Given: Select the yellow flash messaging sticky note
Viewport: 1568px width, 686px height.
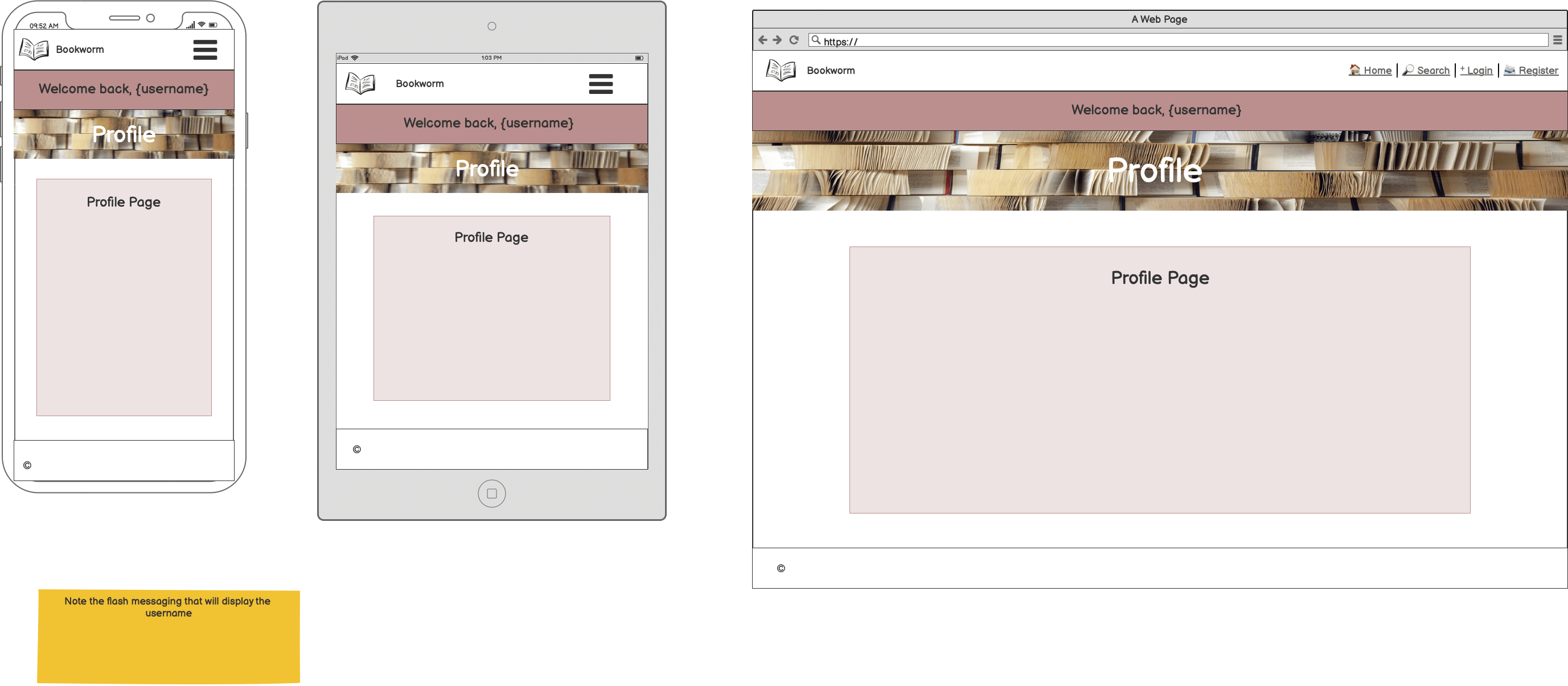Looking at the screenshot, I should point(169,636).
